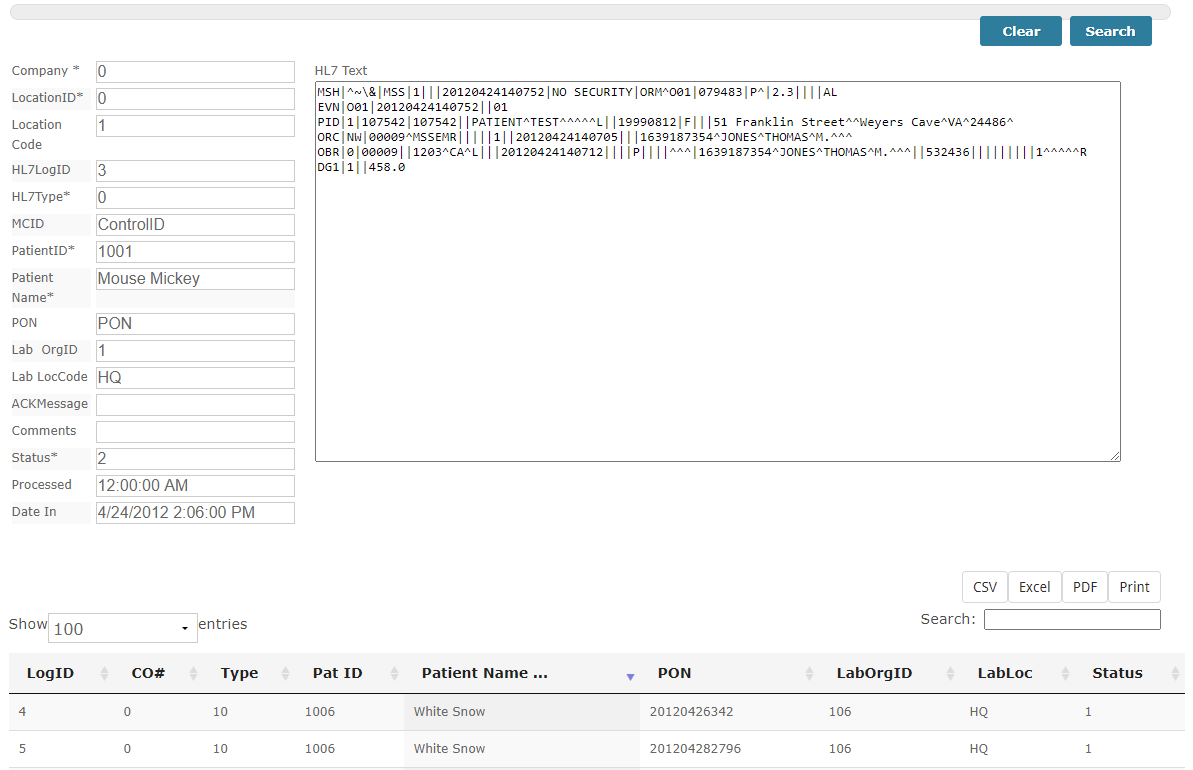Sort table by Status column
The image size is (1193, 770).
pos(1130,673)
